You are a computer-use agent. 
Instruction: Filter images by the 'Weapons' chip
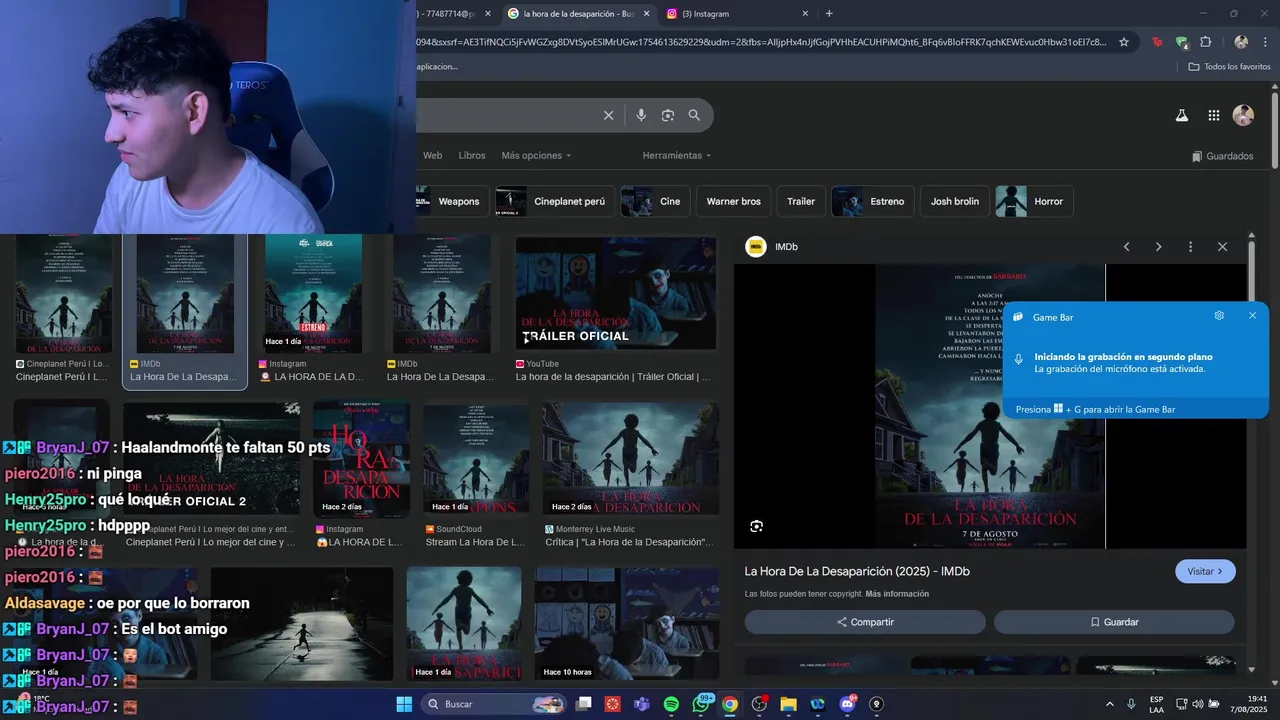452,201
